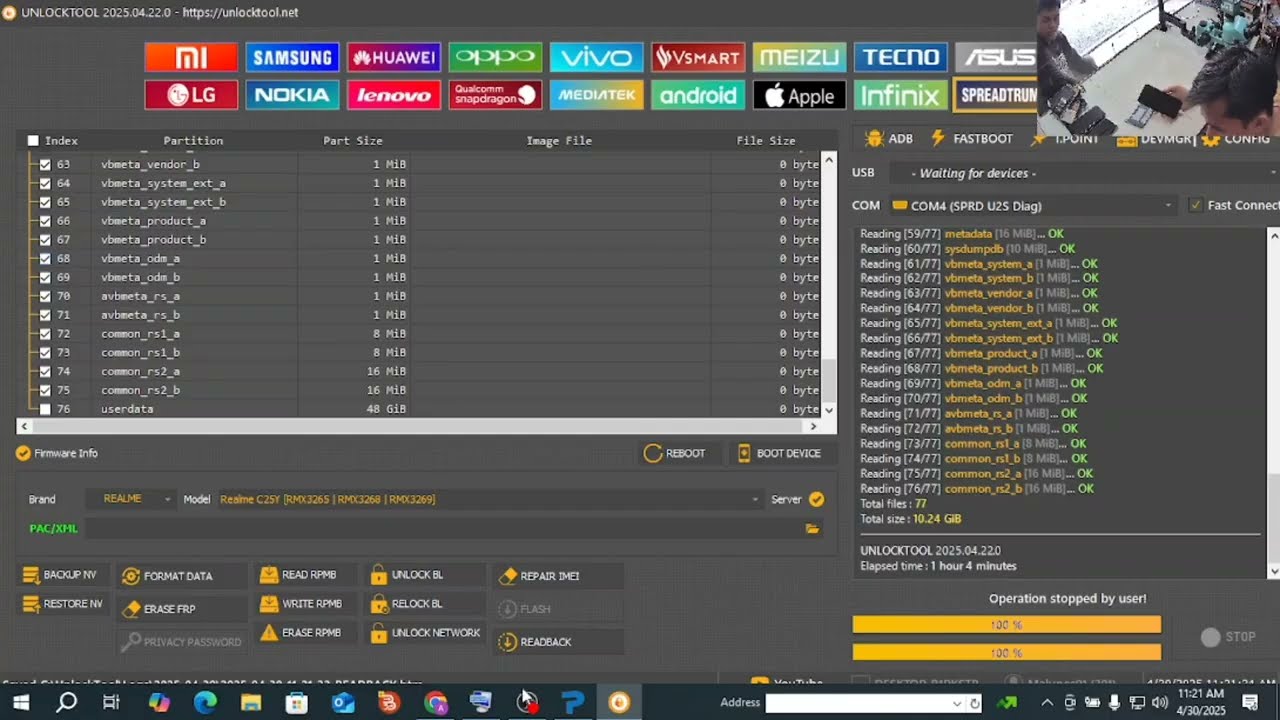Select the vivo brand logo
The height and width of the screenshot is (720, 1280).
click(596, 57)
